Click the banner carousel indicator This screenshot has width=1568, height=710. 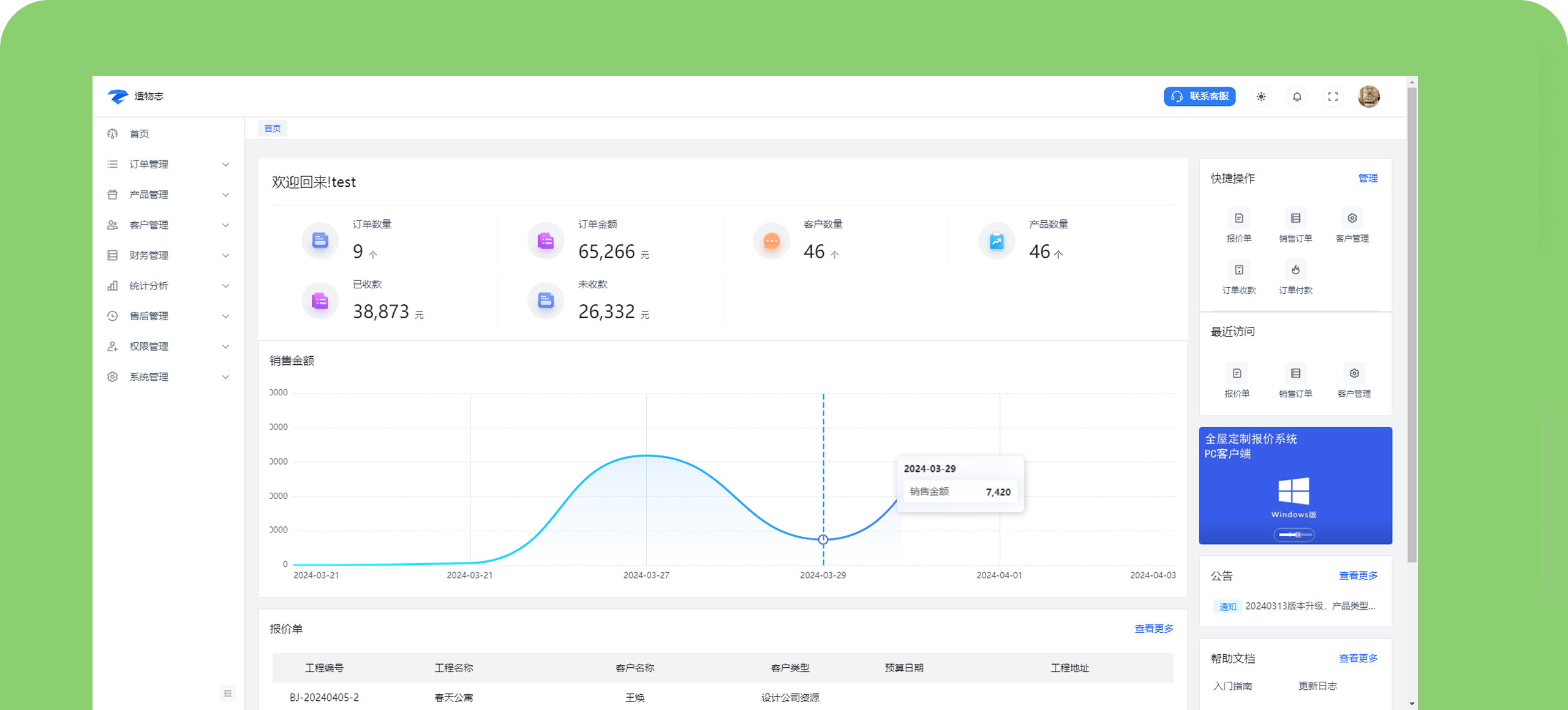click(x=1294, y=535)
